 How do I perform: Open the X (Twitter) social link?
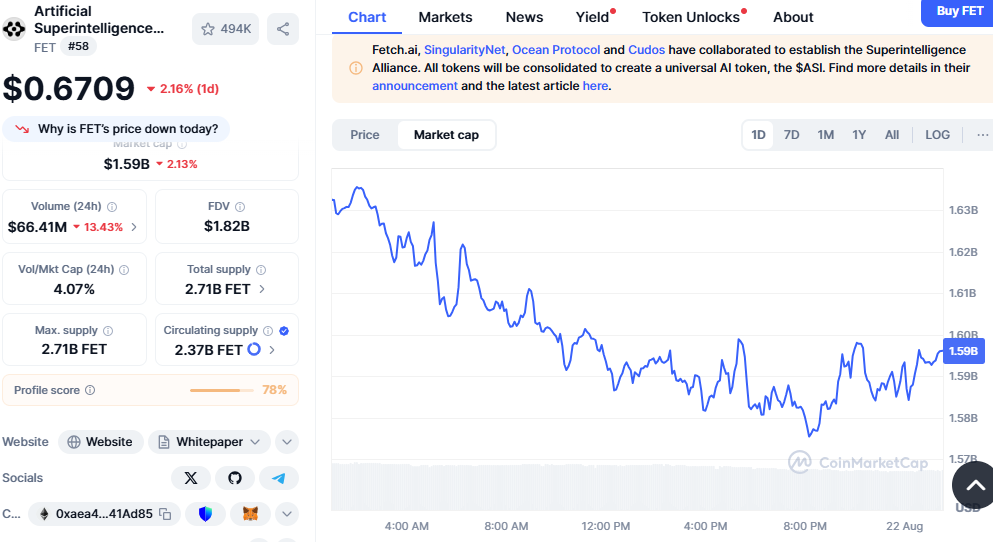(x=191, y=478)
